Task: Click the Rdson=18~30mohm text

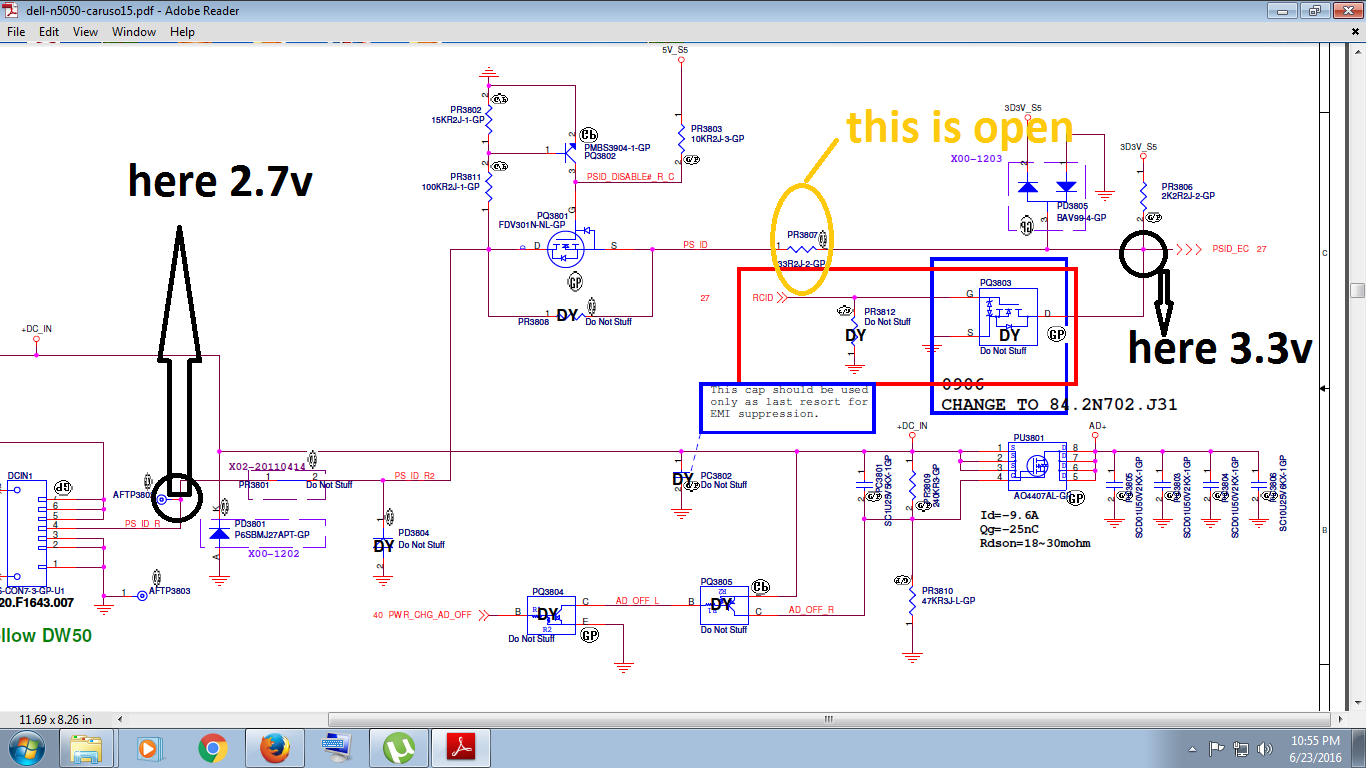Action: (x=1036, y=543)
